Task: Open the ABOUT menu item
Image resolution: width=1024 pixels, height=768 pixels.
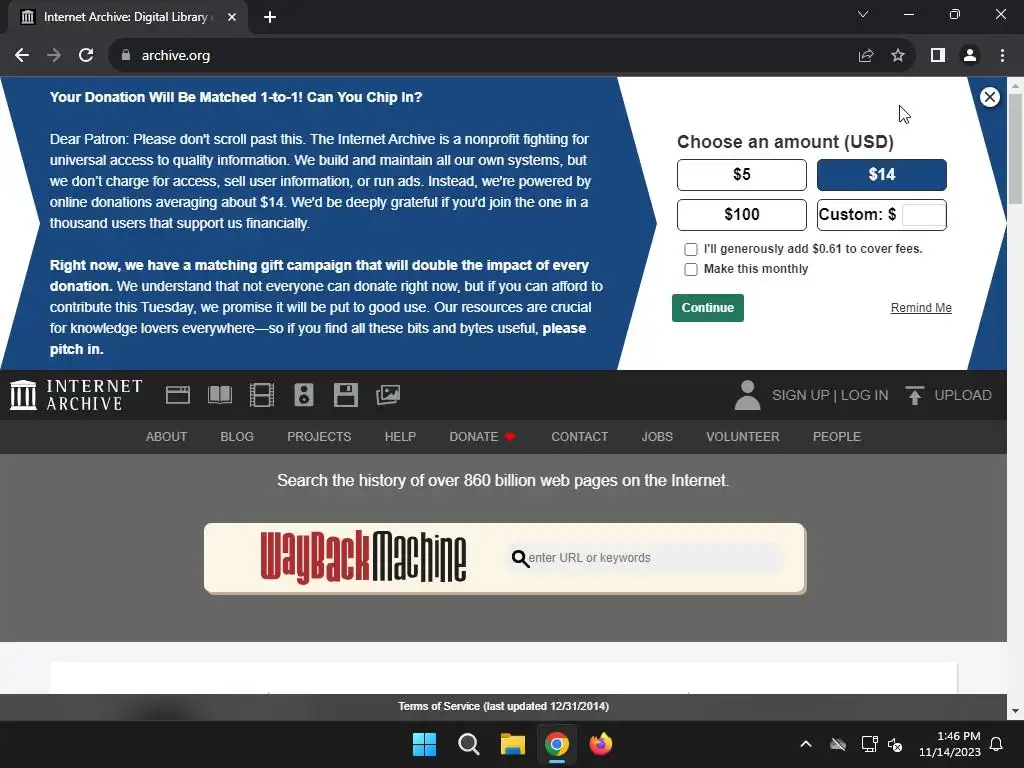Action: click(x=166, y=436)
